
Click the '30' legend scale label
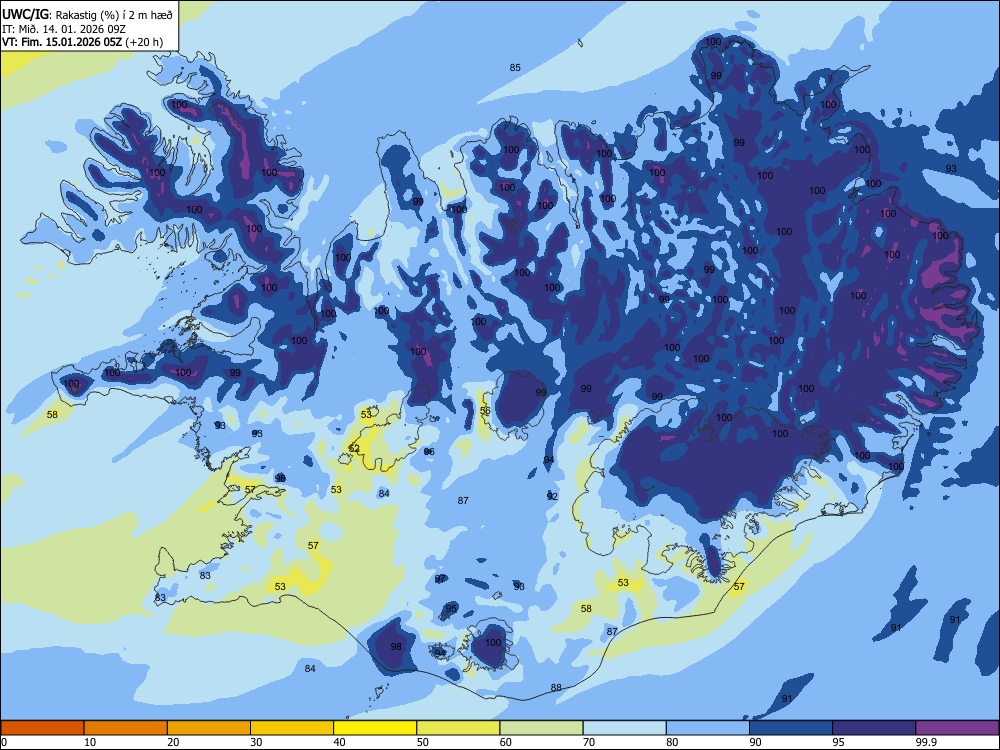coord(256,742)
